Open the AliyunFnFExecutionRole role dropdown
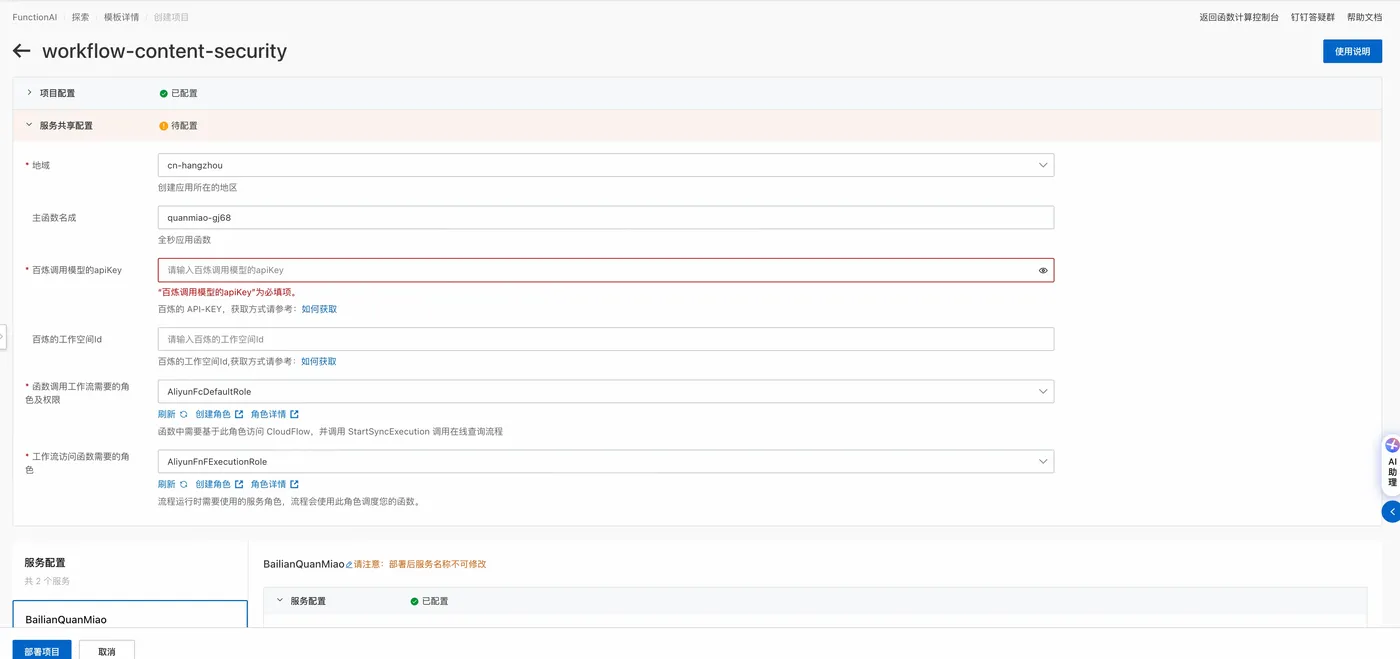This screenshot has width=1400, height=659. pos(606,462)
